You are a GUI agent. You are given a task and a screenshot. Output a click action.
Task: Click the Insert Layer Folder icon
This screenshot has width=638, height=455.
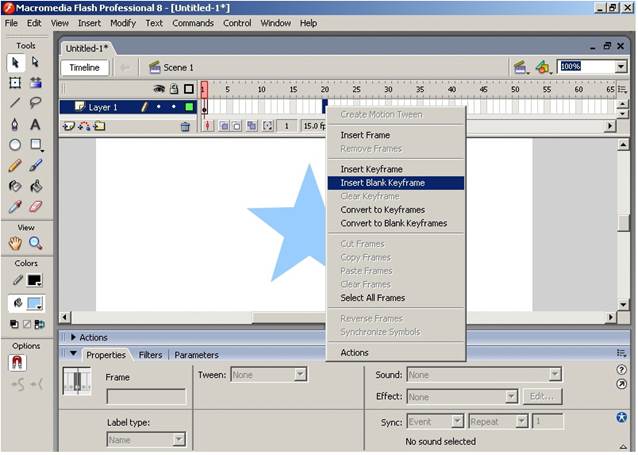pos(99,127)
